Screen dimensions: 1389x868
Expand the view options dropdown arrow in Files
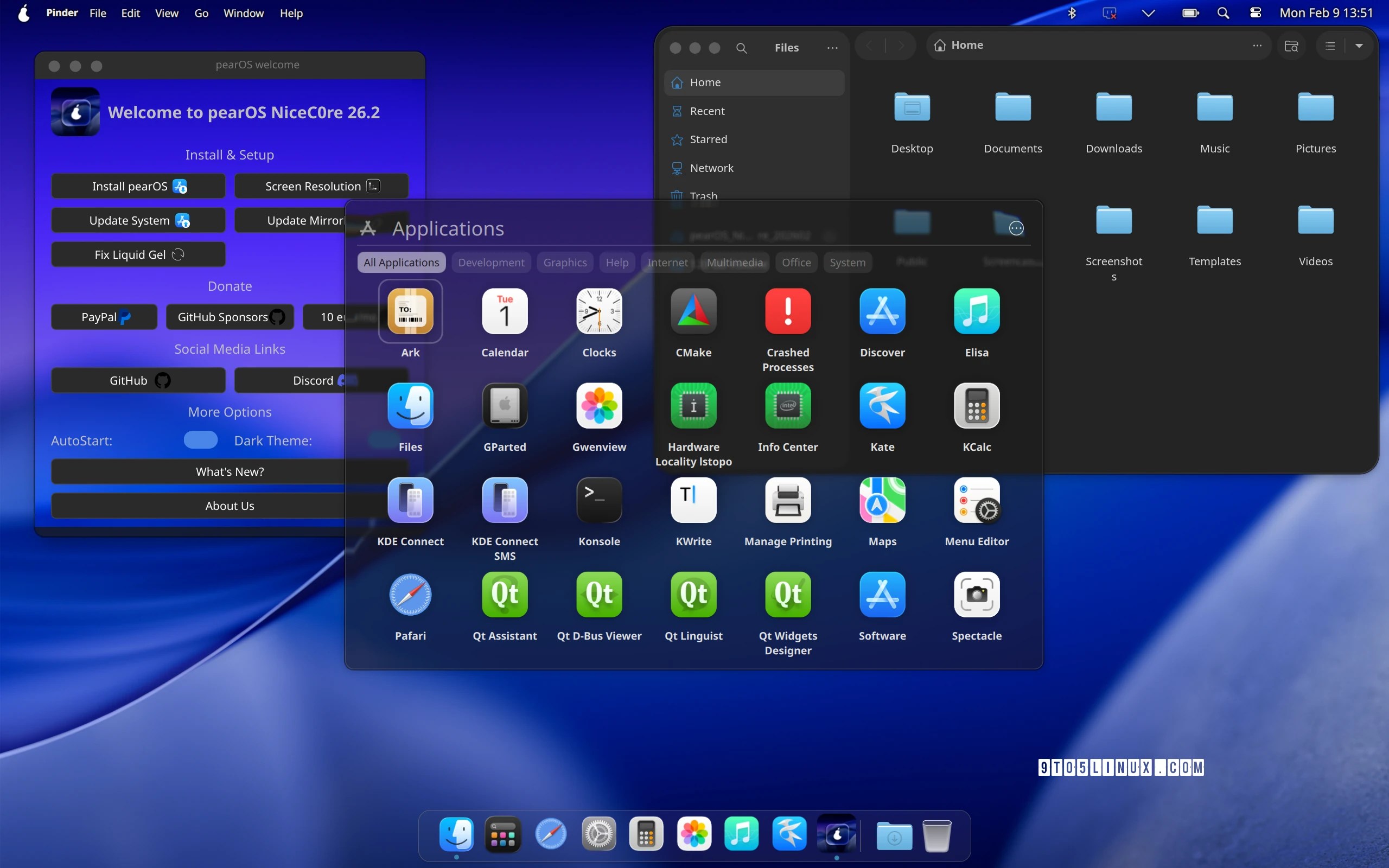[x=1359, y=46]
